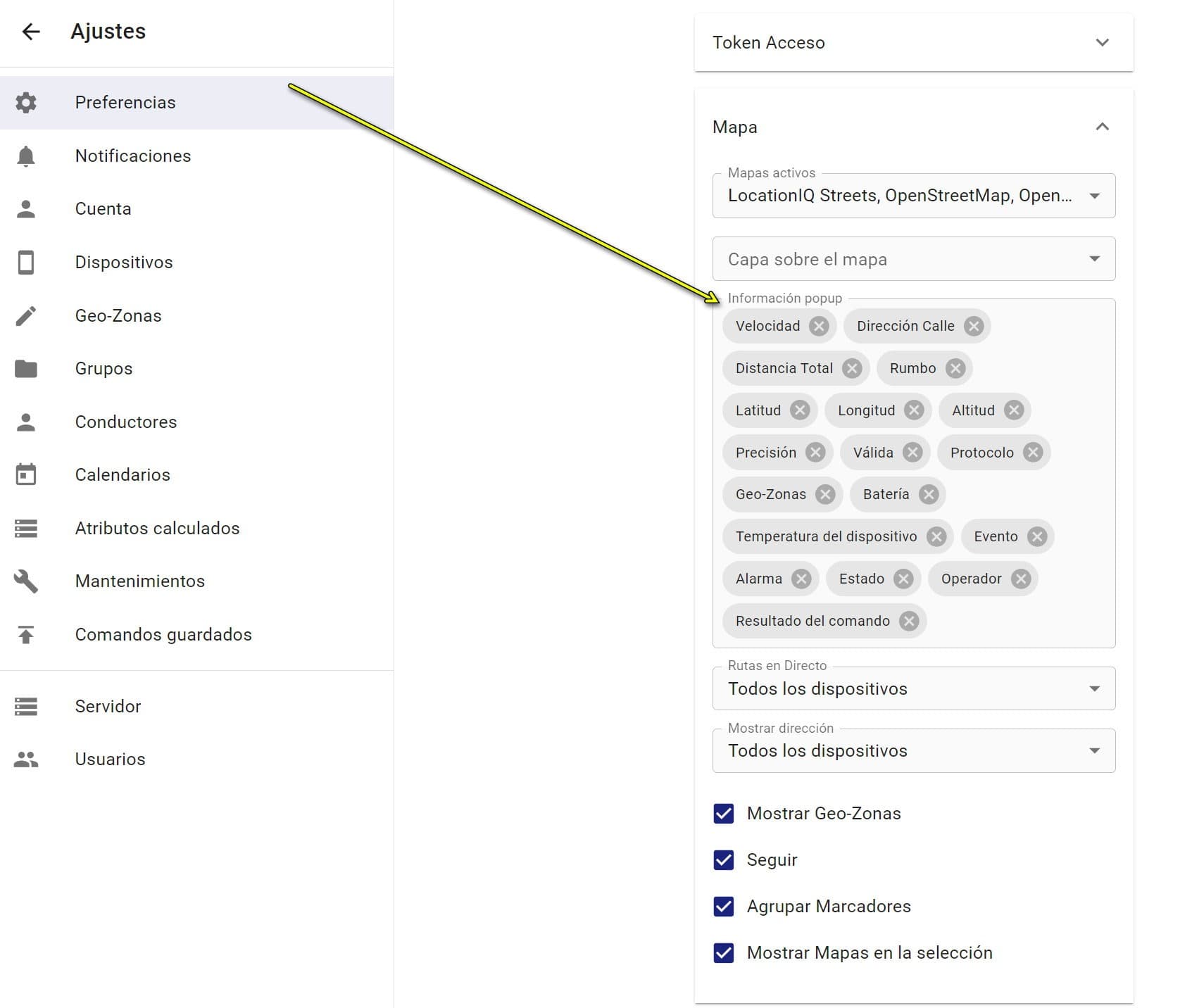Click the Grupos folder icon
This screenshot has height=1008, width=1192.
coord(26,369)
